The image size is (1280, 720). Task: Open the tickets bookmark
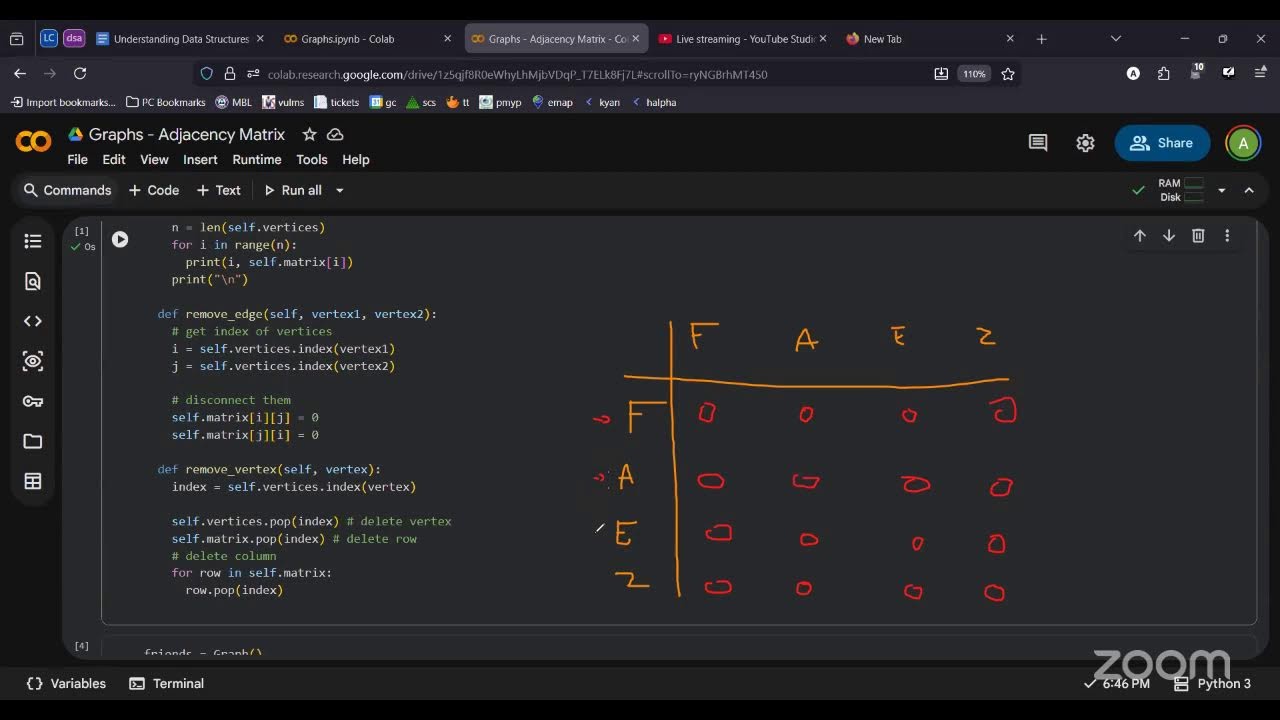tap(337, 102)
